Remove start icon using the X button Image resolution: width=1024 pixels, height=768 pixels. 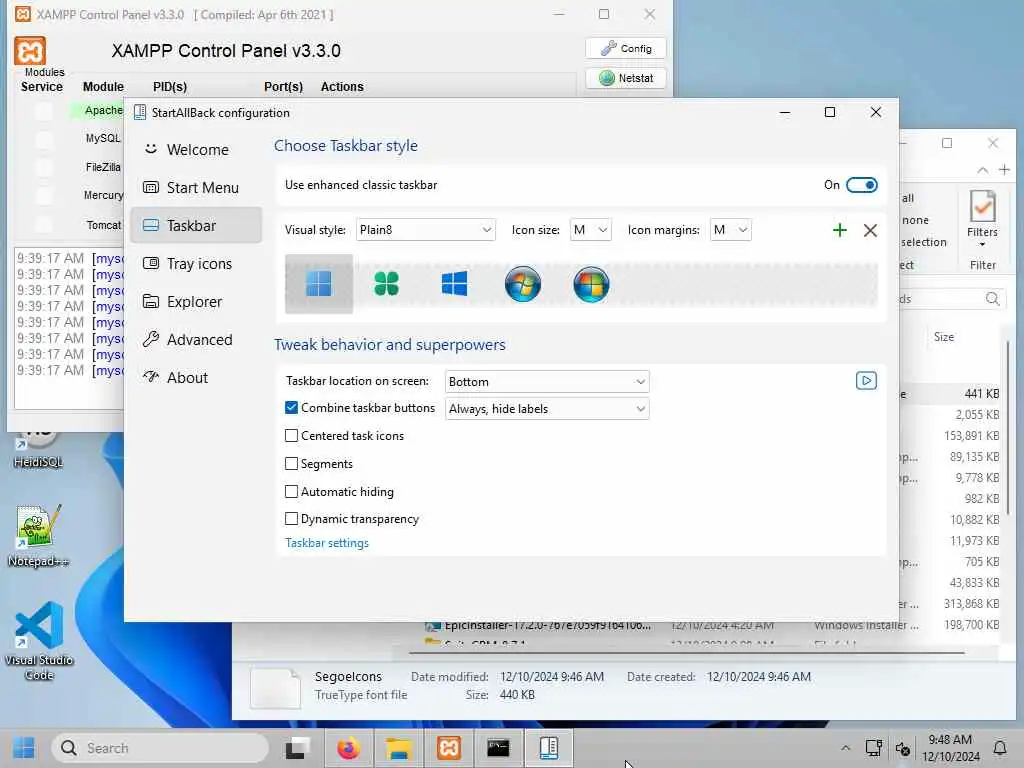871,230
